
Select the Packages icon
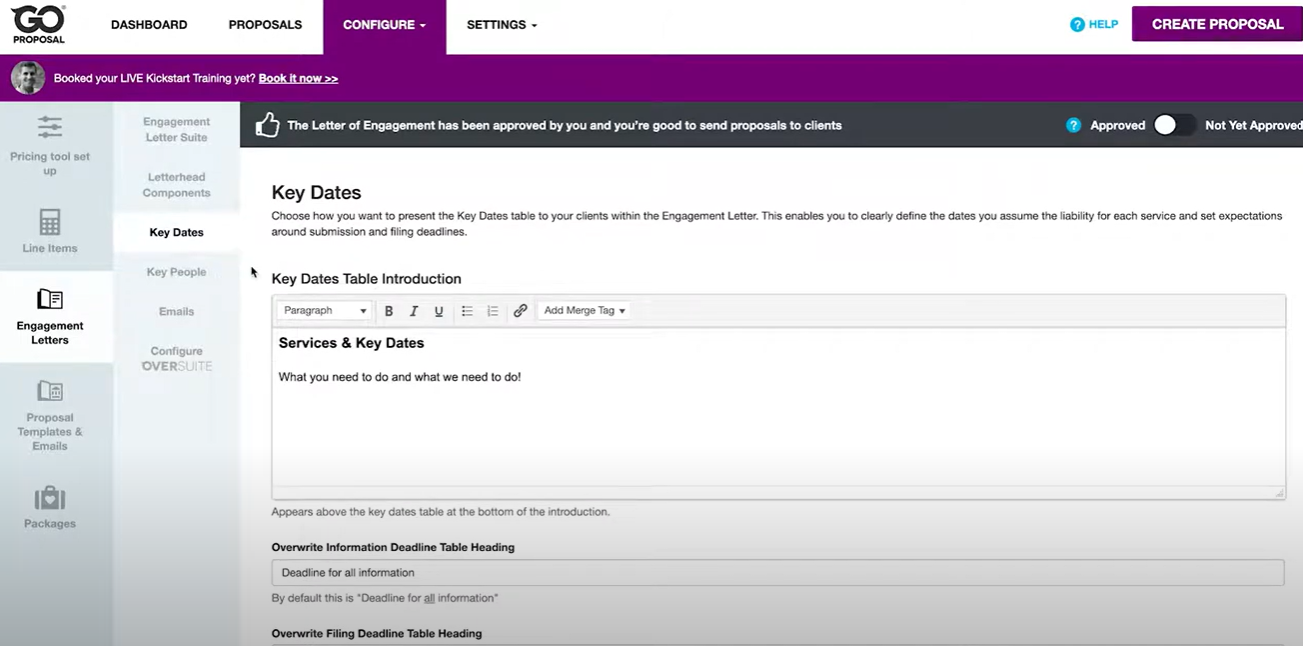pos(49,503)
